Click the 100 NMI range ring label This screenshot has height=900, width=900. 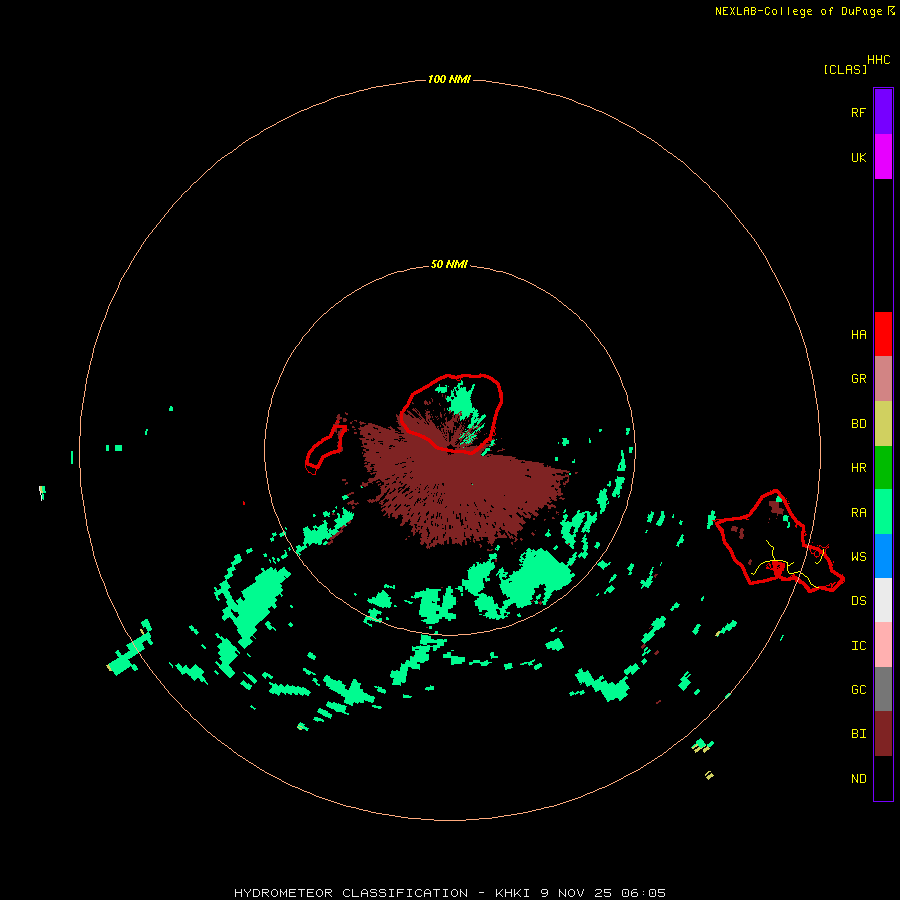[449, 79]
